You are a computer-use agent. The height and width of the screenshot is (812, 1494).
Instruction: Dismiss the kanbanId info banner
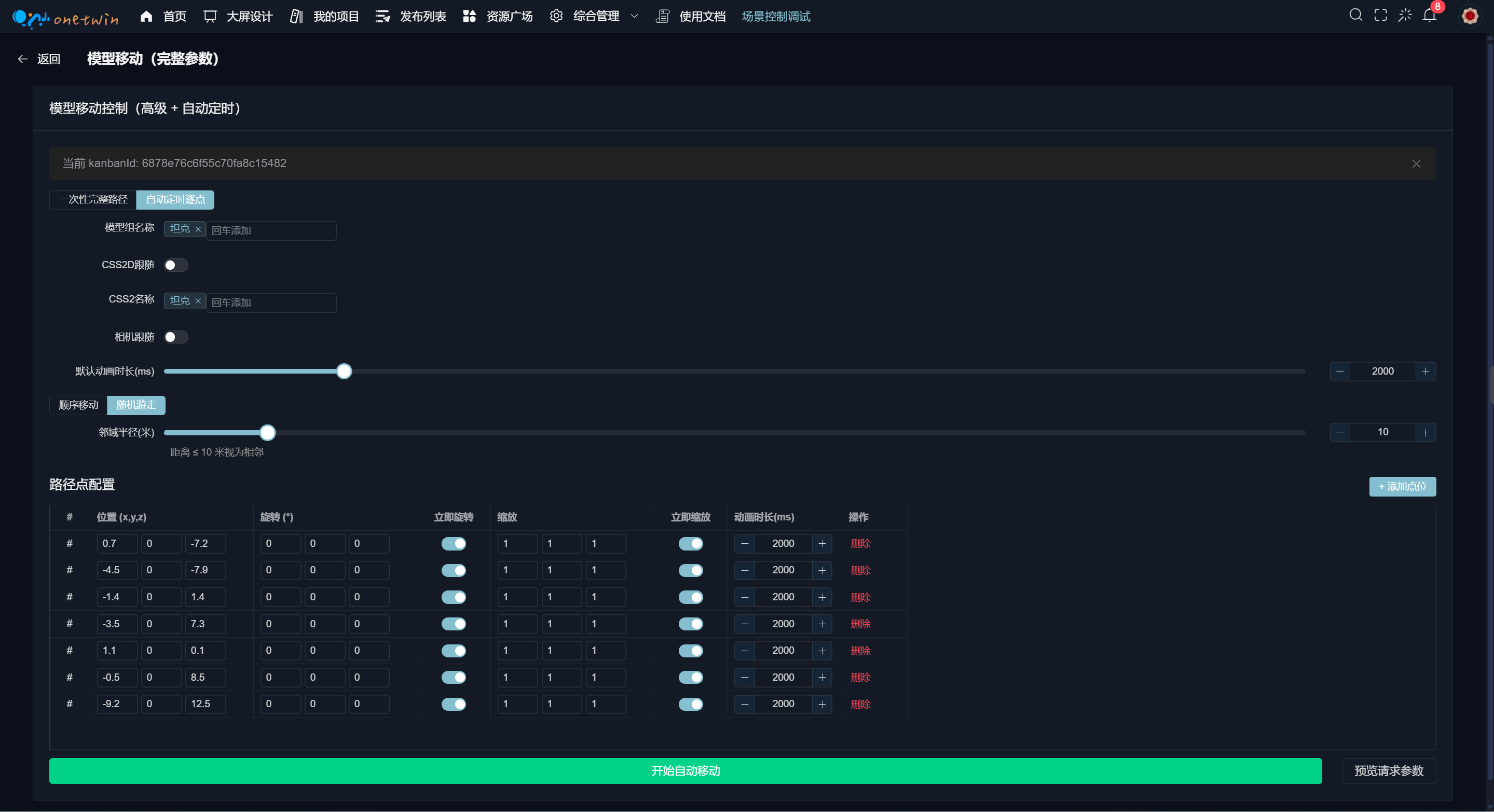1416,163
